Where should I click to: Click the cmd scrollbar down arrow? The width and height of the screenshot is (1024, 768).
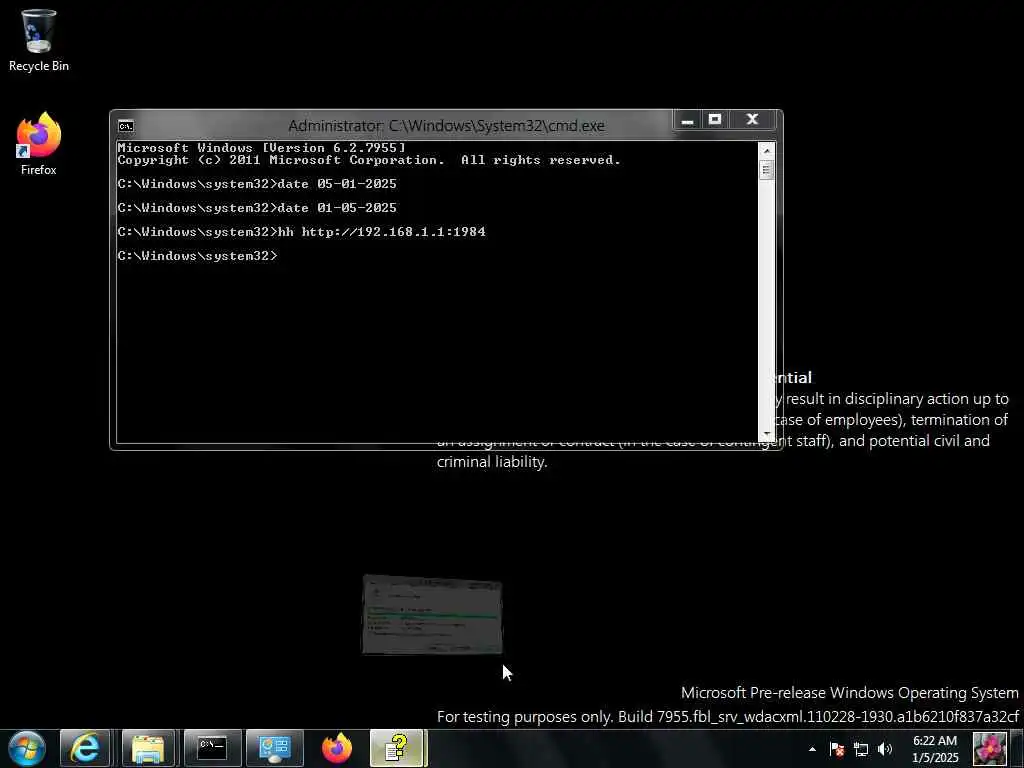tap(767, 434)
